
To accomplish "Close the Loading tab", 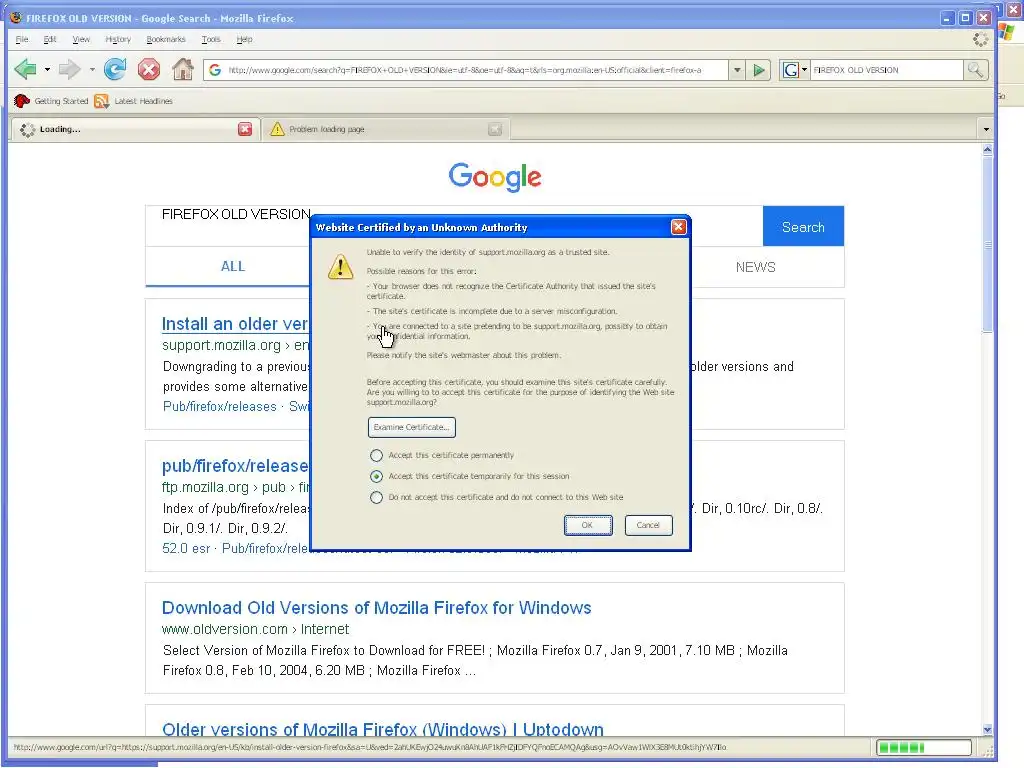I will click(x=245, y=129).
